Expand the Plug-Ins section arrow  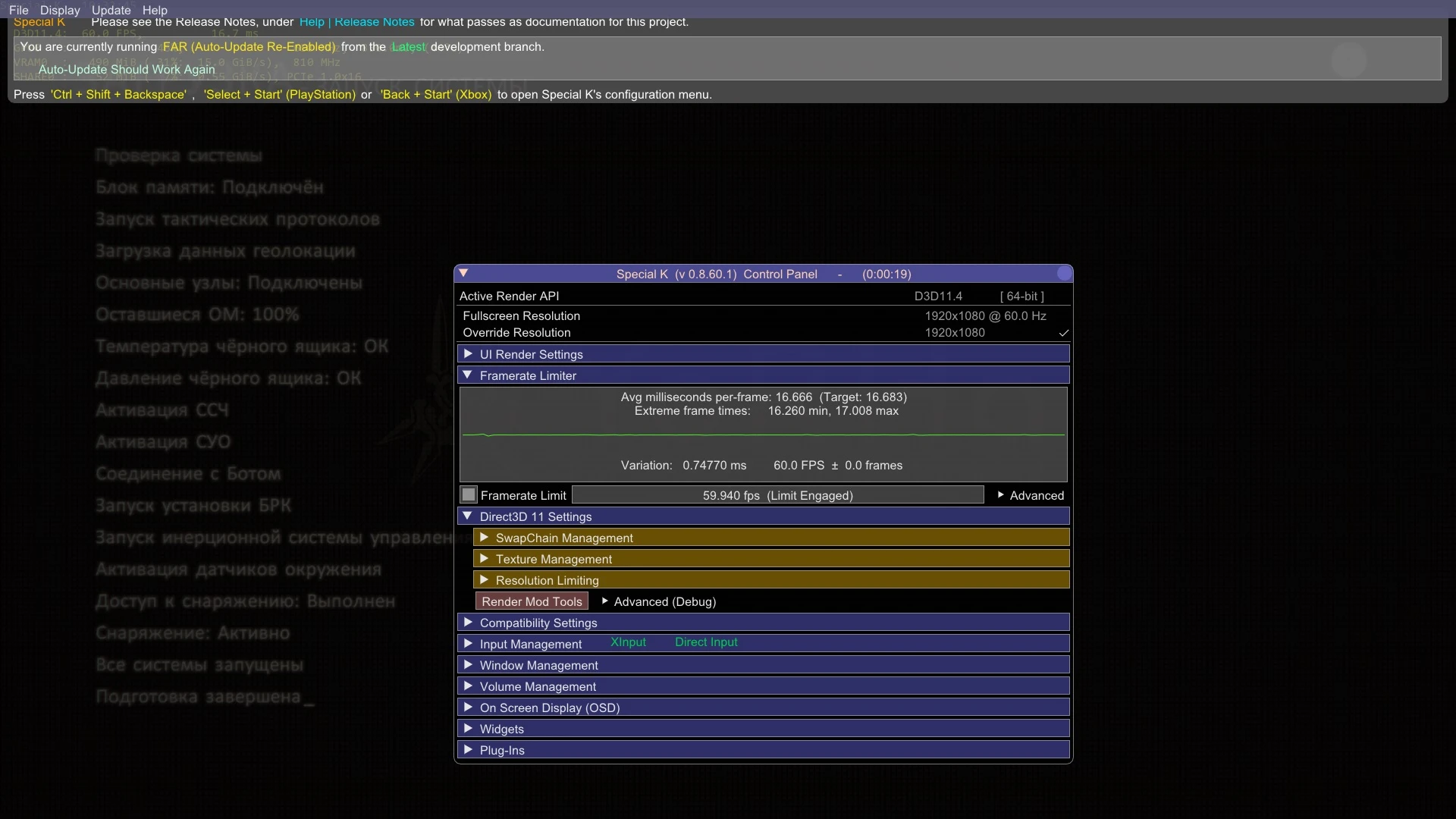(468, 750)
